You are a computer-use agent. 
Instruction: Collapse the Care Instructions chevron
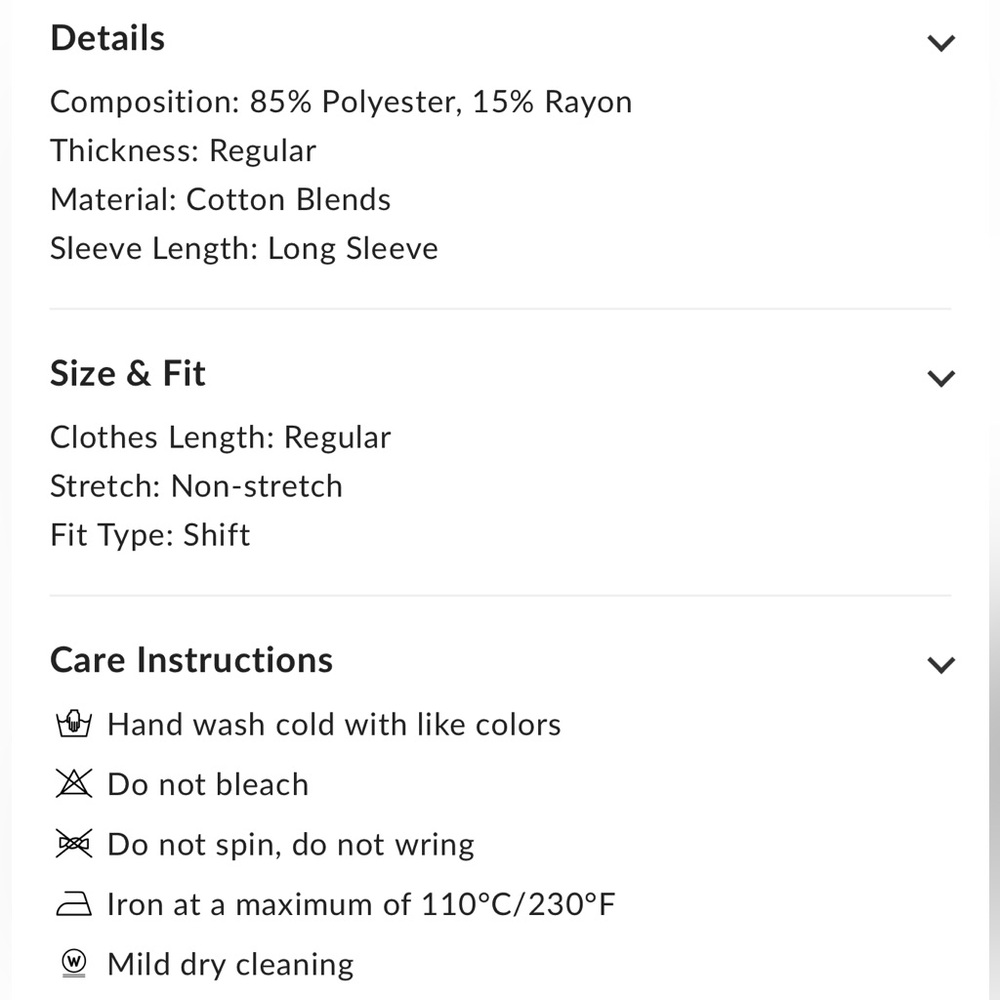click(941, 665)
